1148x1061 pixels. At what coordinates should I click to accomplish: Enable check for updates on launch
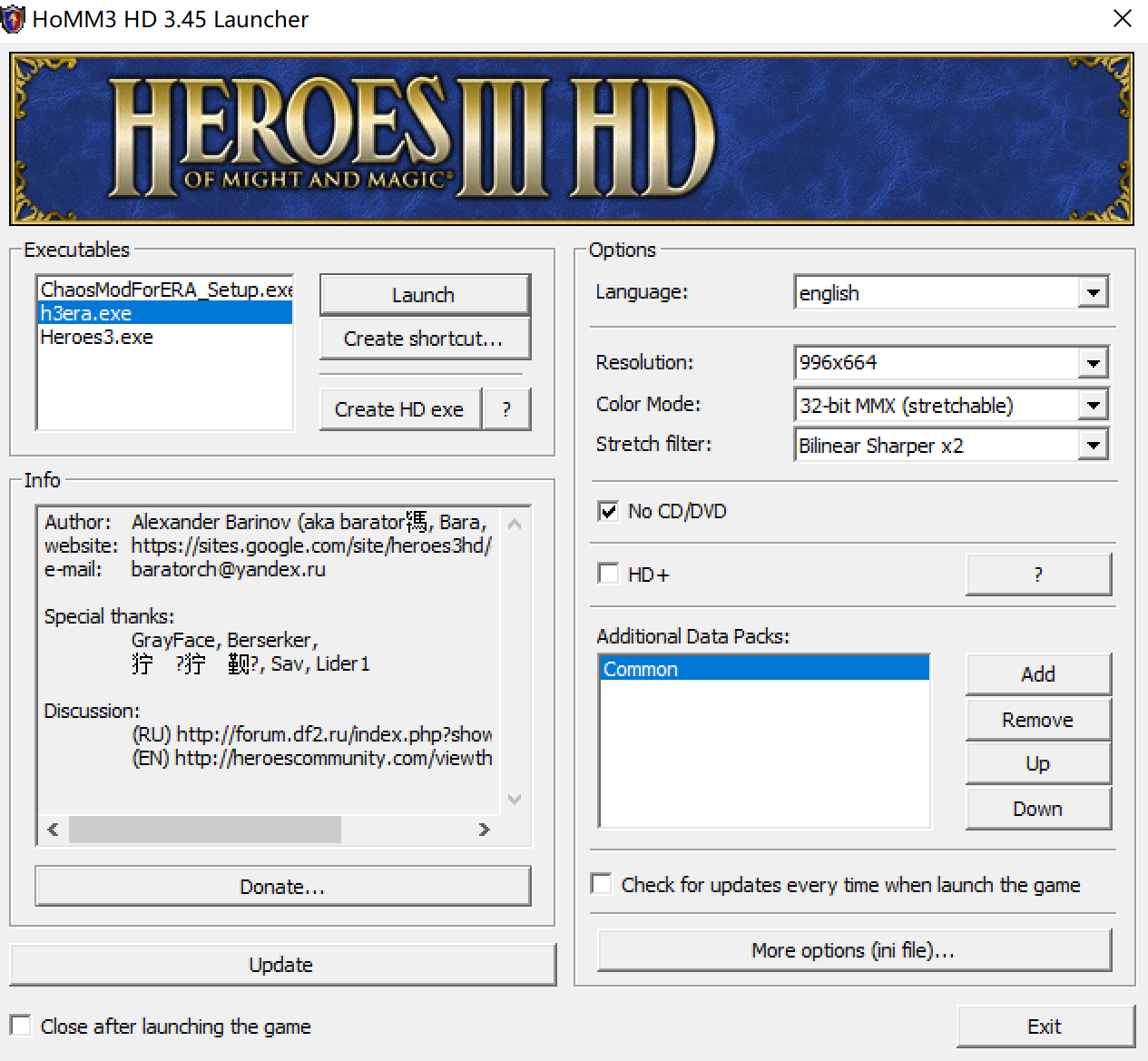601,883
